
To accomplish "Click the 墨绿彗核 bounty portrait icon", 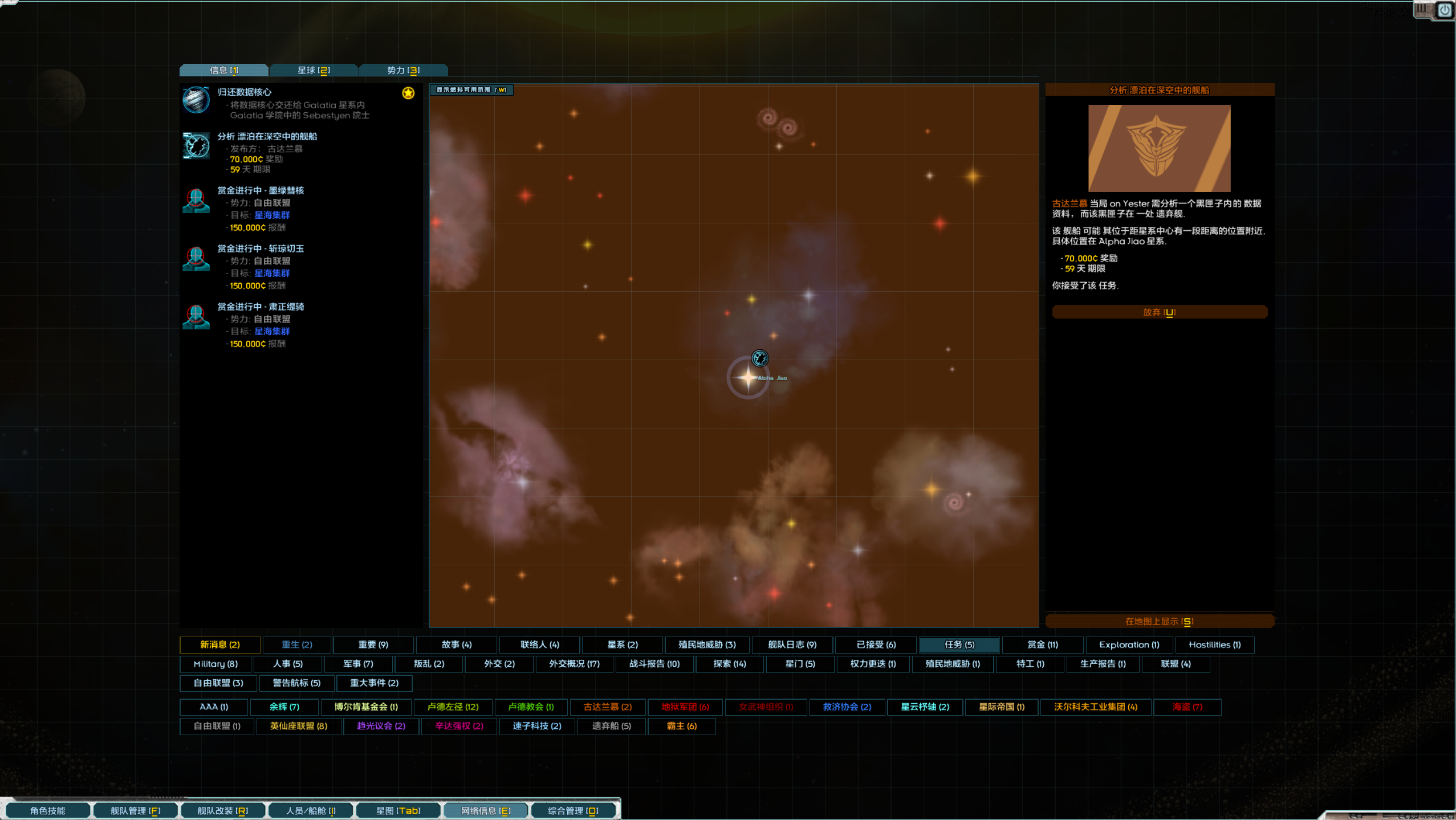I will (196, 201).
